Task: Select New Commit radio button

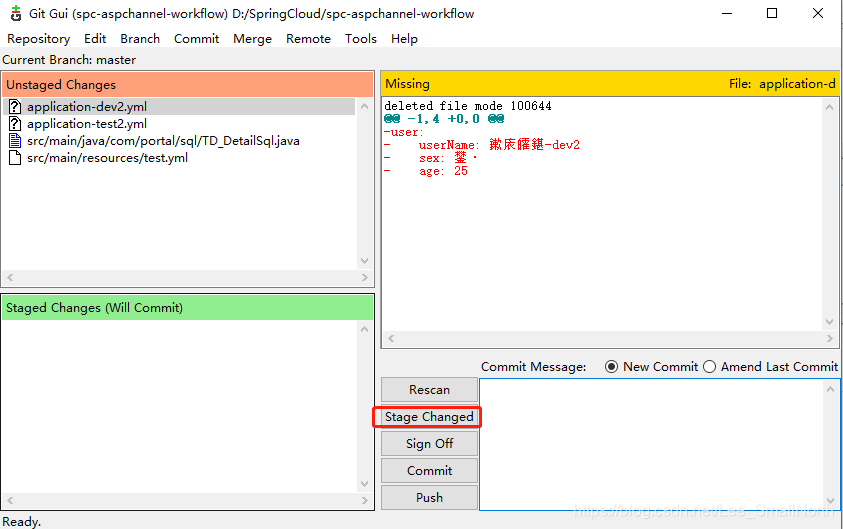Action: pos(611,367)
